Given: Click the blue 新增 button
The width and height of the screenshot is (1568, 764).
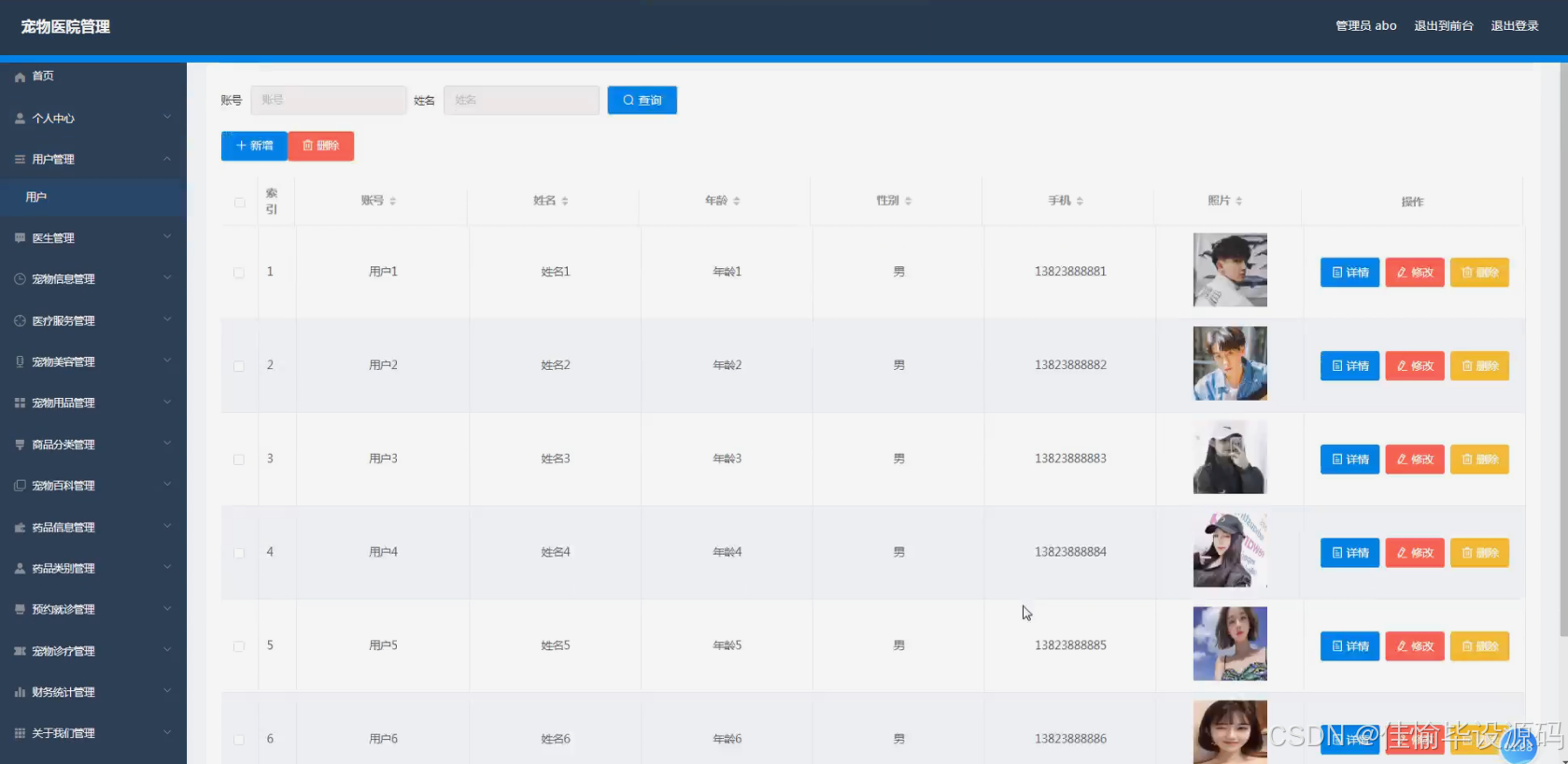Looking at the screenshot, I should [x=254, y=146].
